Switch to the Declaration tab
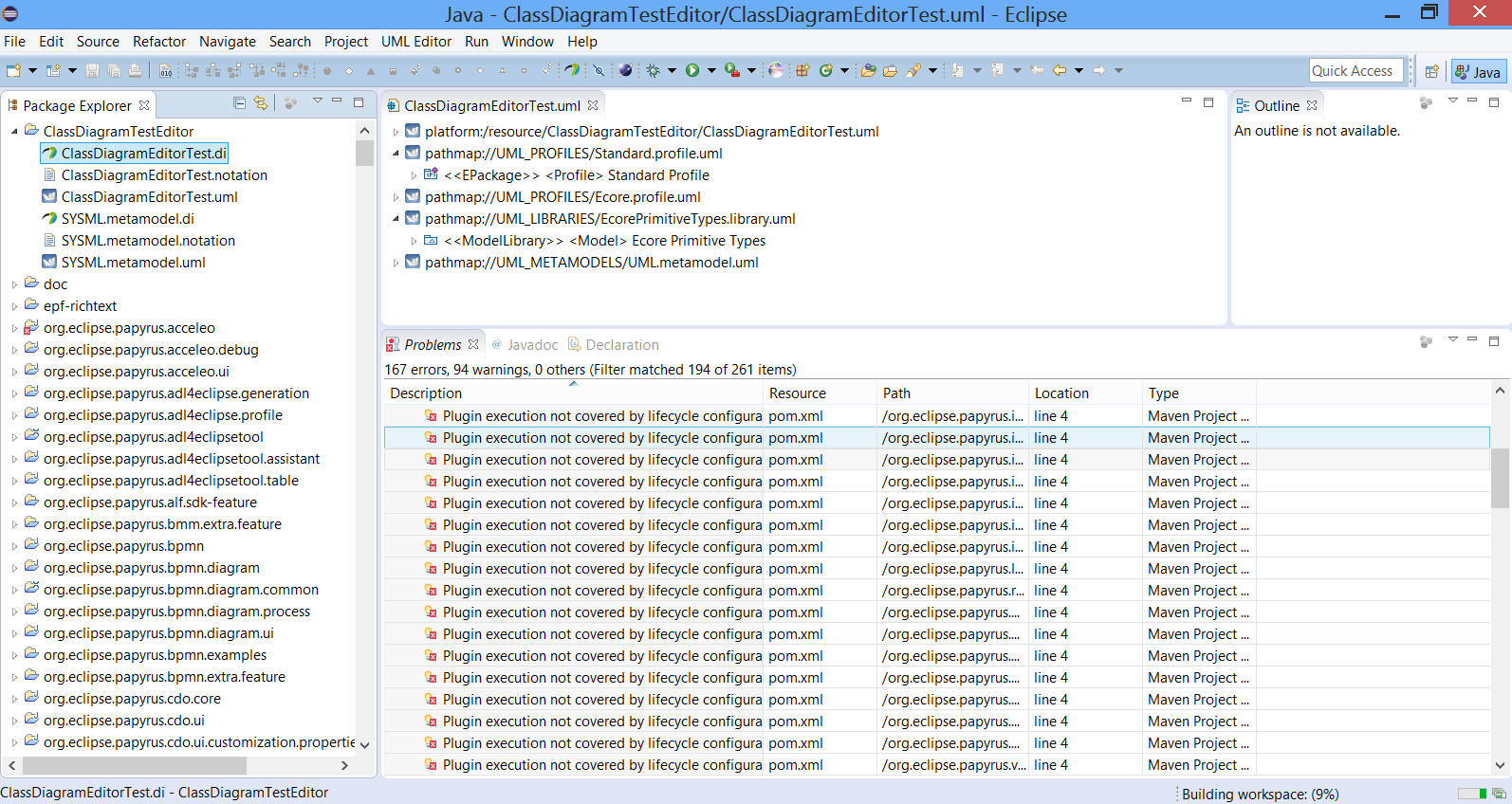 pyautogui.click(x=613, y=345)
